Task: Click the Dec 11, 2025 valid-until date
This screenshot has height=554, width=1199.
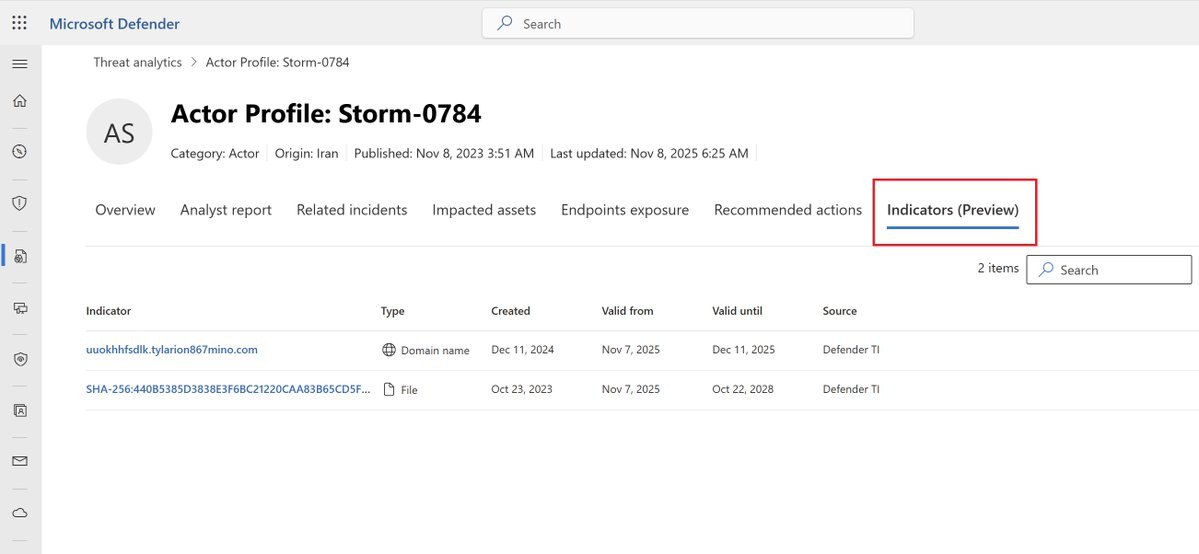Action: tap(743, 350)
